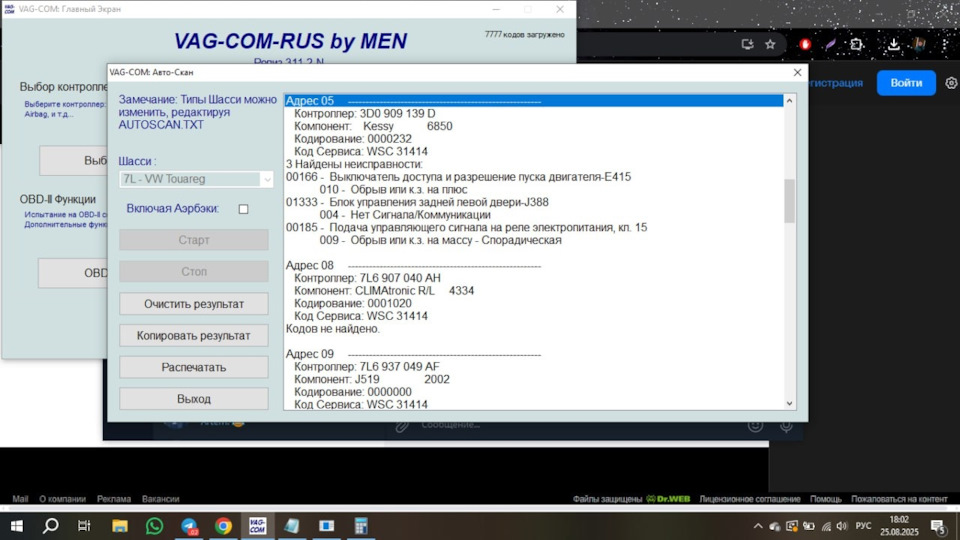The width and height of the screenshot is (960, 540).
Task: Click the microphone icon in the chat bar
Action: point(786,425)
